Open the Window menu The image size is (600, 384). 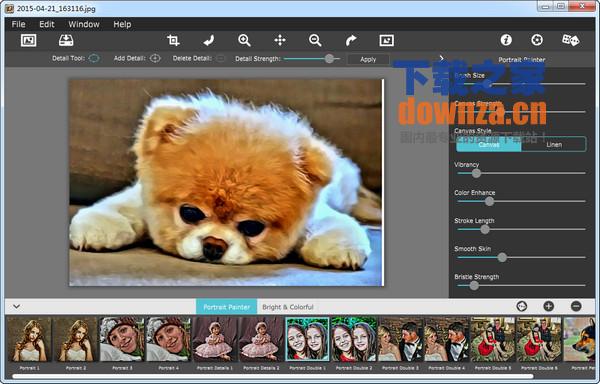click(84, 24)
